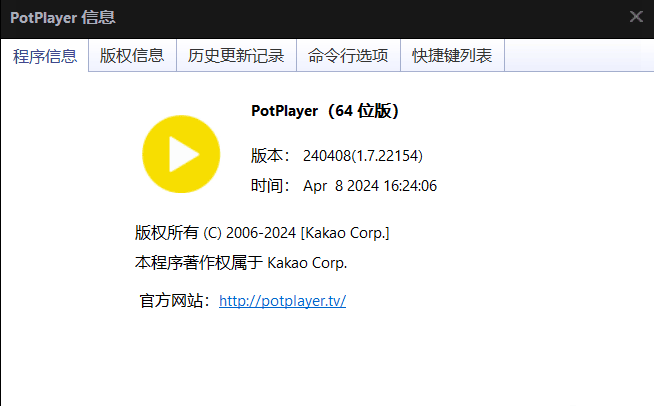
Task: Go to the 命令行选项 tab
Action: [x=348, y=55]
